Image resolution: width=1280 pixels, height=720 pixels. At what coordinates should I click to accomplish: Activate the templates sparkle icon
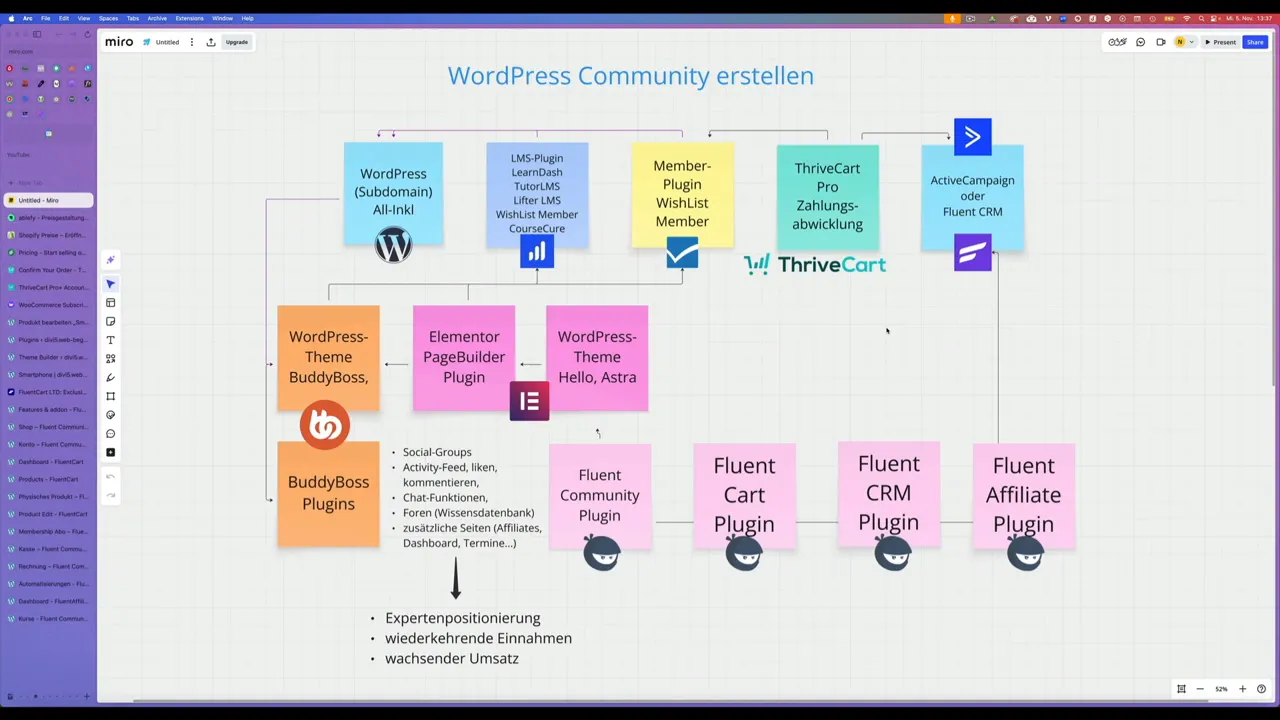[110, 261]
